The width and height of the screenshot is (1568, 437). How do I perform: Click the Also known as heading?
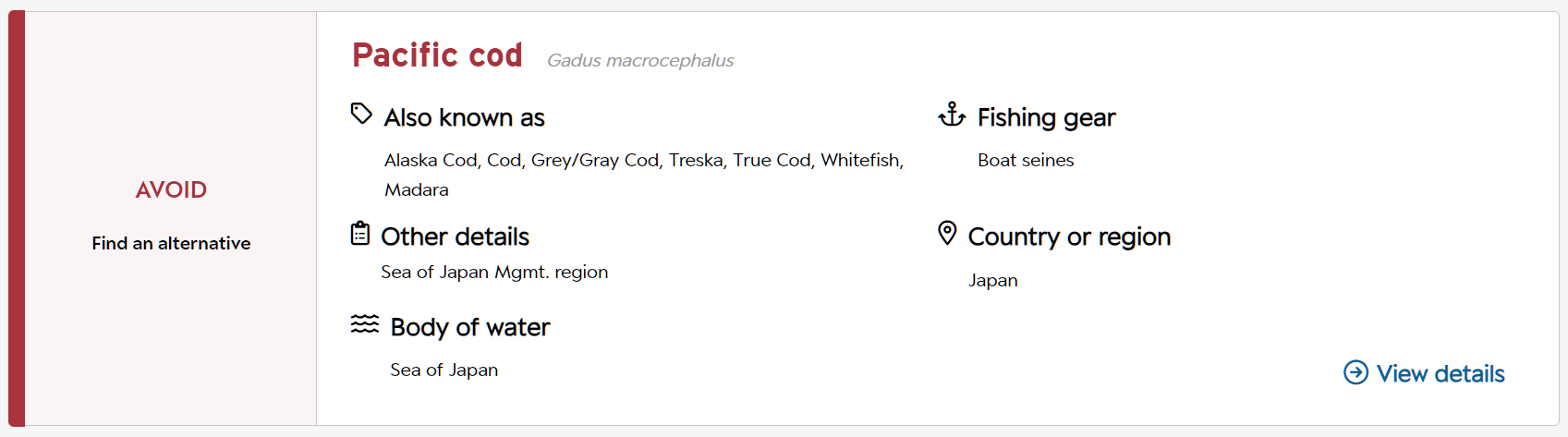tap(465, 117)
